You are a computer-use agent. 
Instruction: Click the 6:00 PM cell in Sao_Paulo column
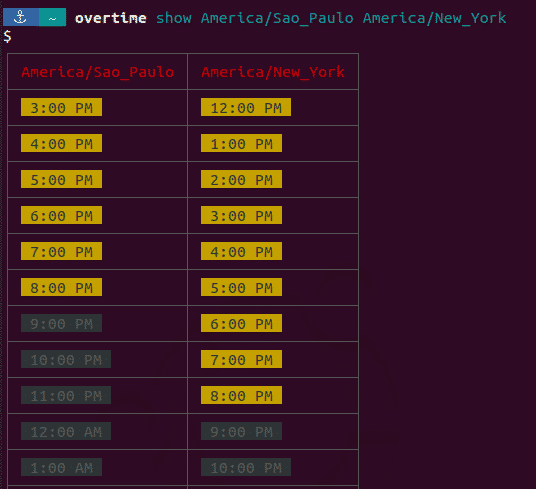click(62, 215)
